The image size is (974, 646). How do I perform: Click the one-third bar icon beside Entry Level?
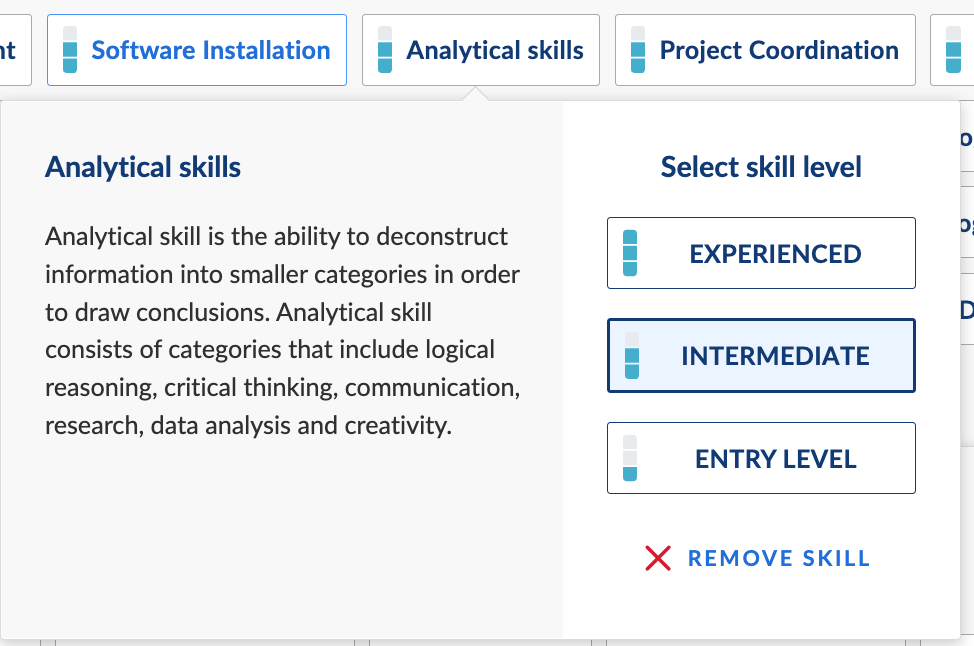pyautogui.click(x=630, y=458)
